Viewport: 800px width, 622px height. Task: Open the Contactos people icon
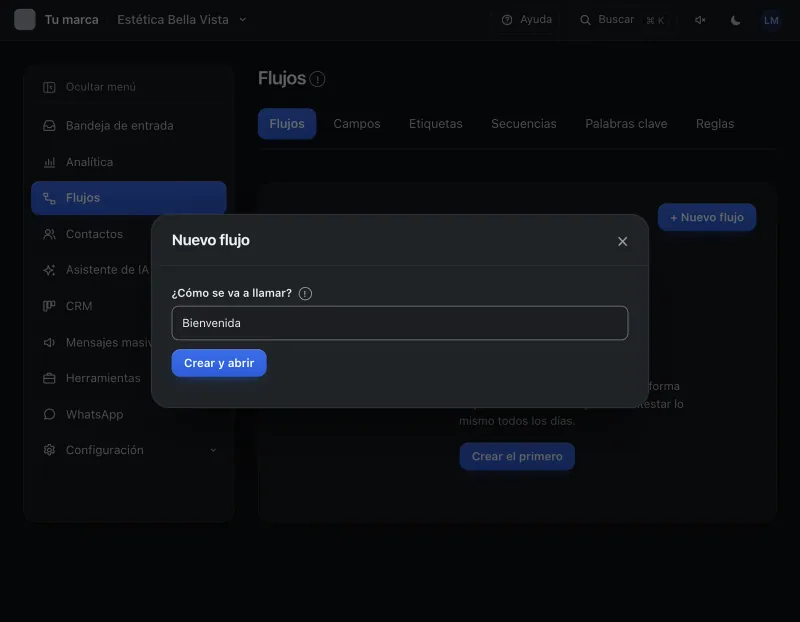[49, 234]
